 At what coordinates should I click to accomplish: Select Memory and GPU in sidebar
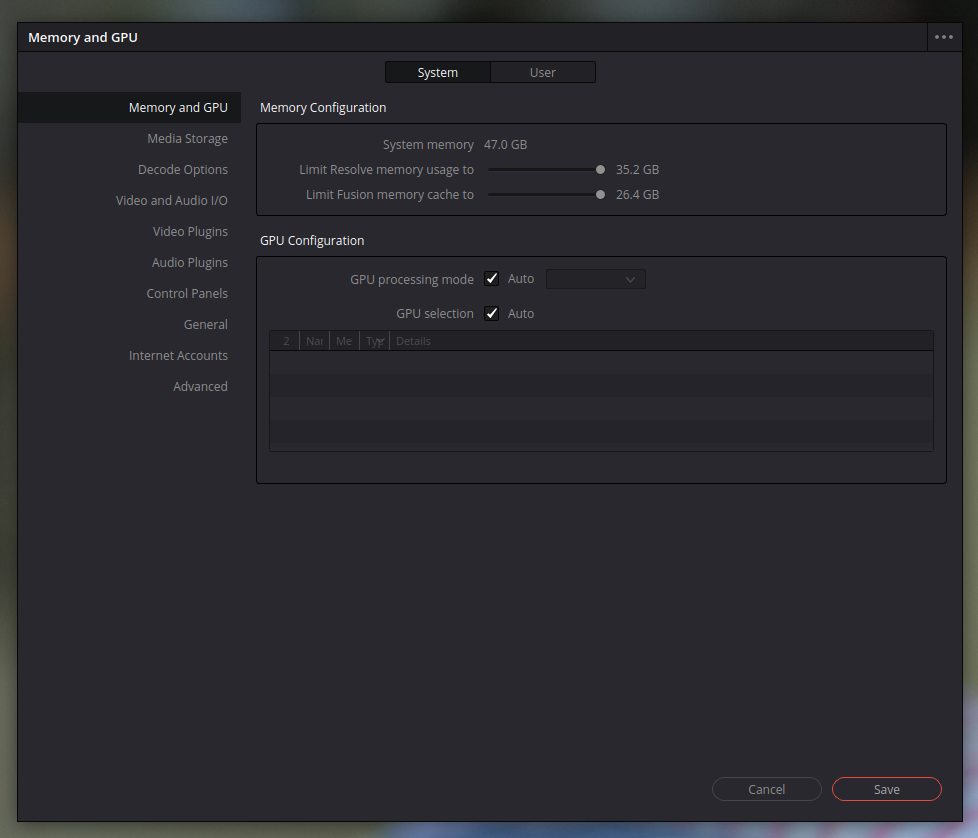click(129, 107)
